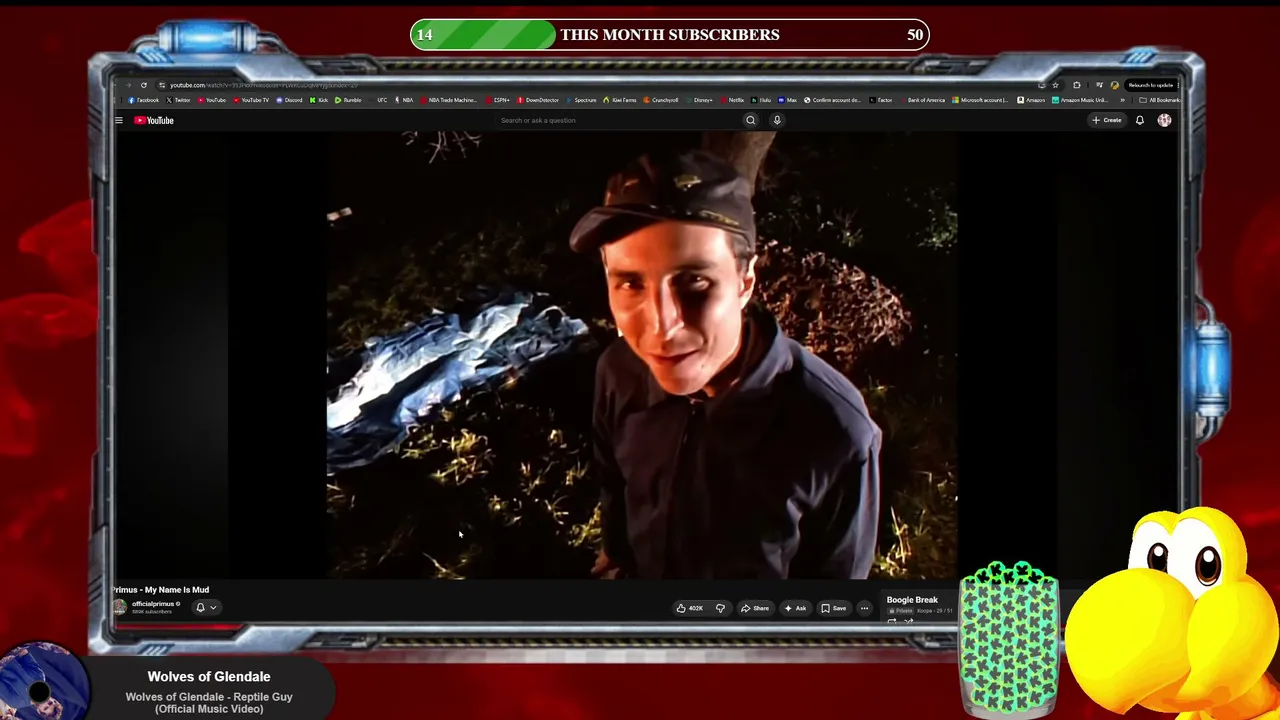Click the Boogie Break playlist title
This screenshot has width=1280, height=720.
coord(912,600)
